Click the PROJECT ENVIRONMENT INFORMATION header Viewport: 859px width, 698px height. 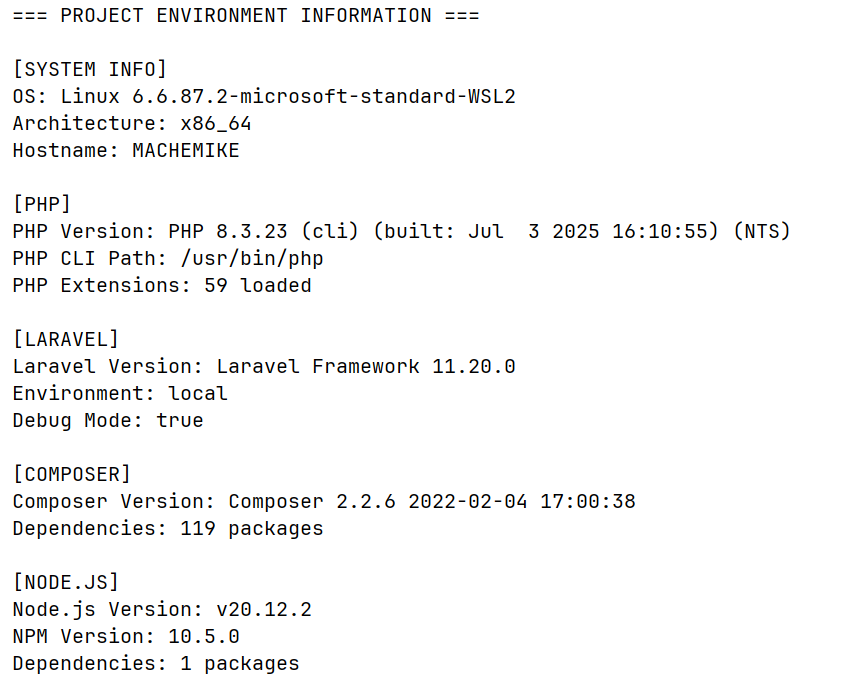[x=246, y=15]
